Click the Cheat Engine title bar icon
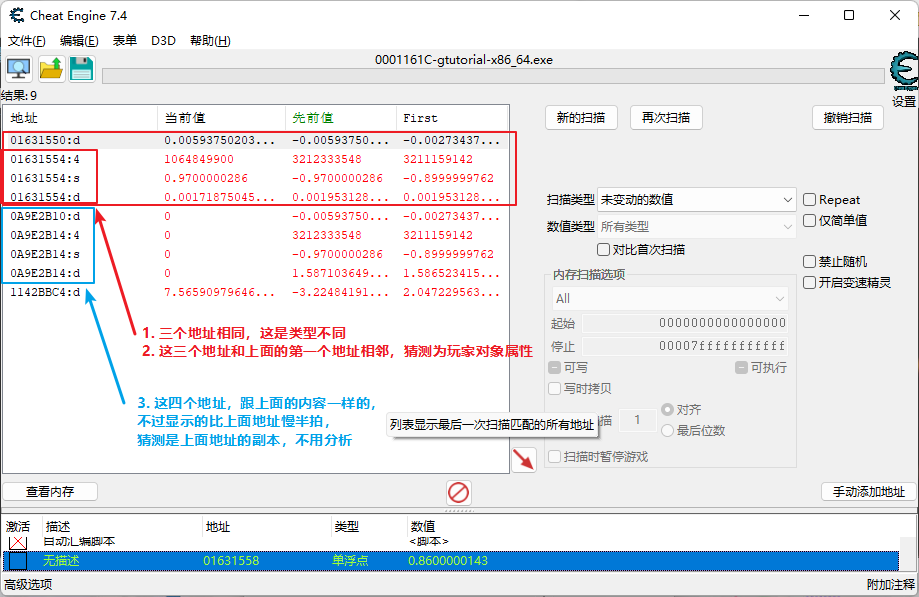The image size is (919, 597). coord(17,15)
